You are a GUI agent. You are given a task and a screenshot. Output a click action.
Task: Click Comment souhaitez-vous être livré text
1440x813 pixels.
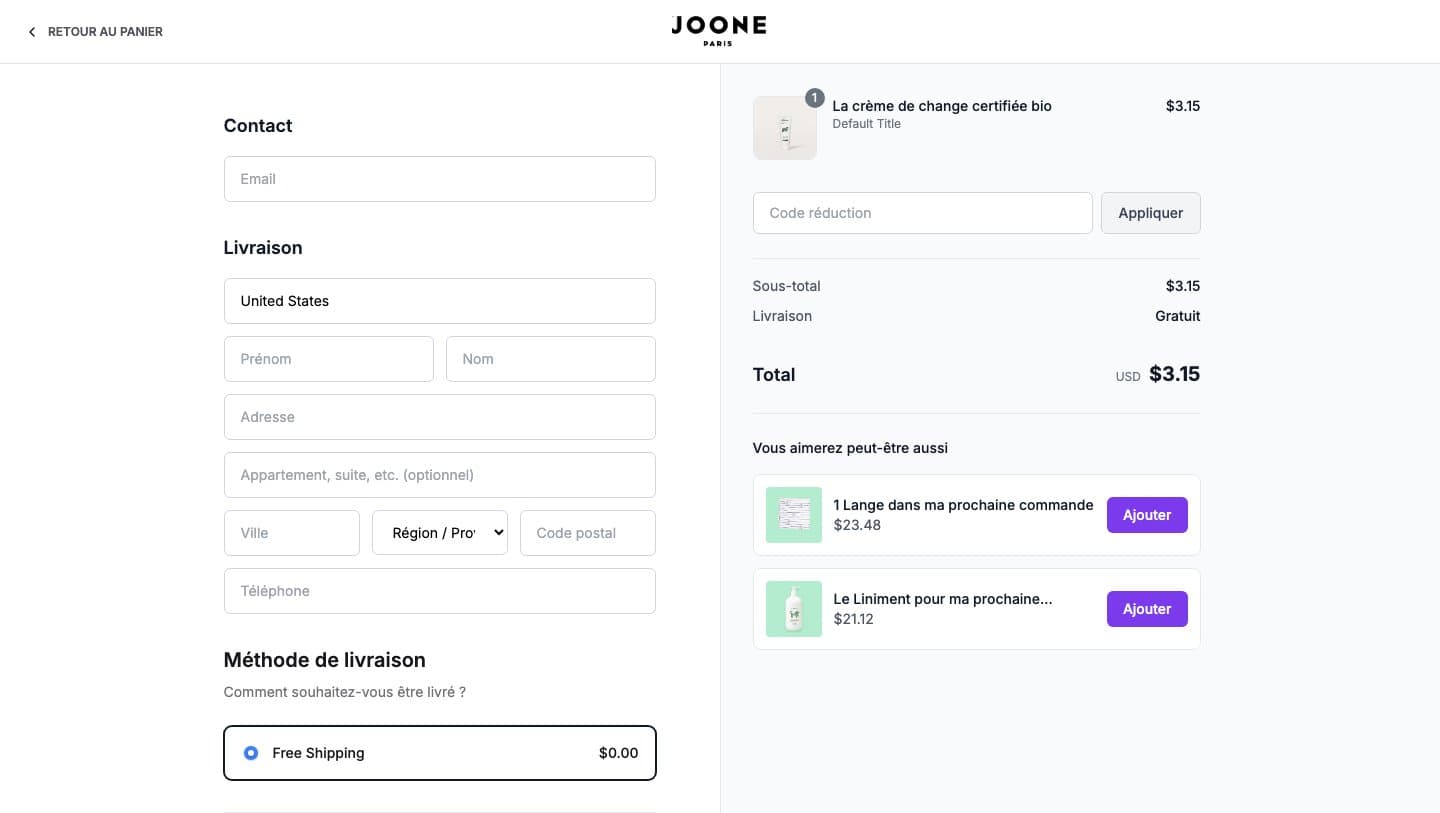(345, 692)
